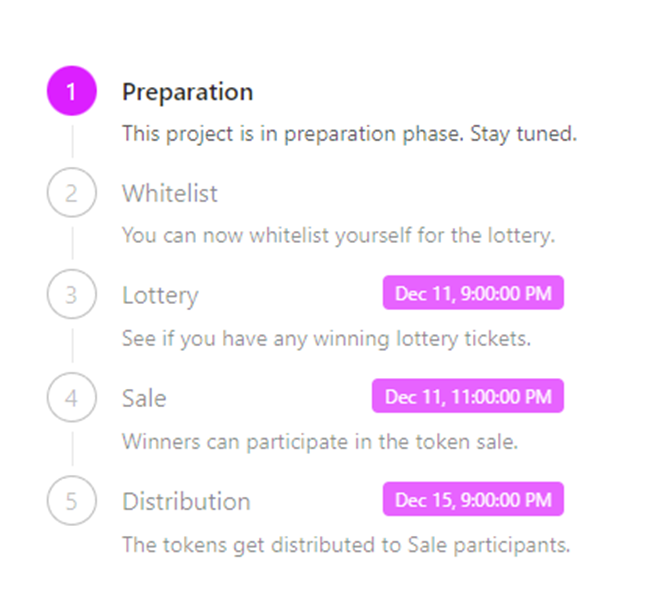The height and width of the screenshot is (599, 650).
Task: Click the 'Stay tuned' preparation description
Action: tap(349, 134)
